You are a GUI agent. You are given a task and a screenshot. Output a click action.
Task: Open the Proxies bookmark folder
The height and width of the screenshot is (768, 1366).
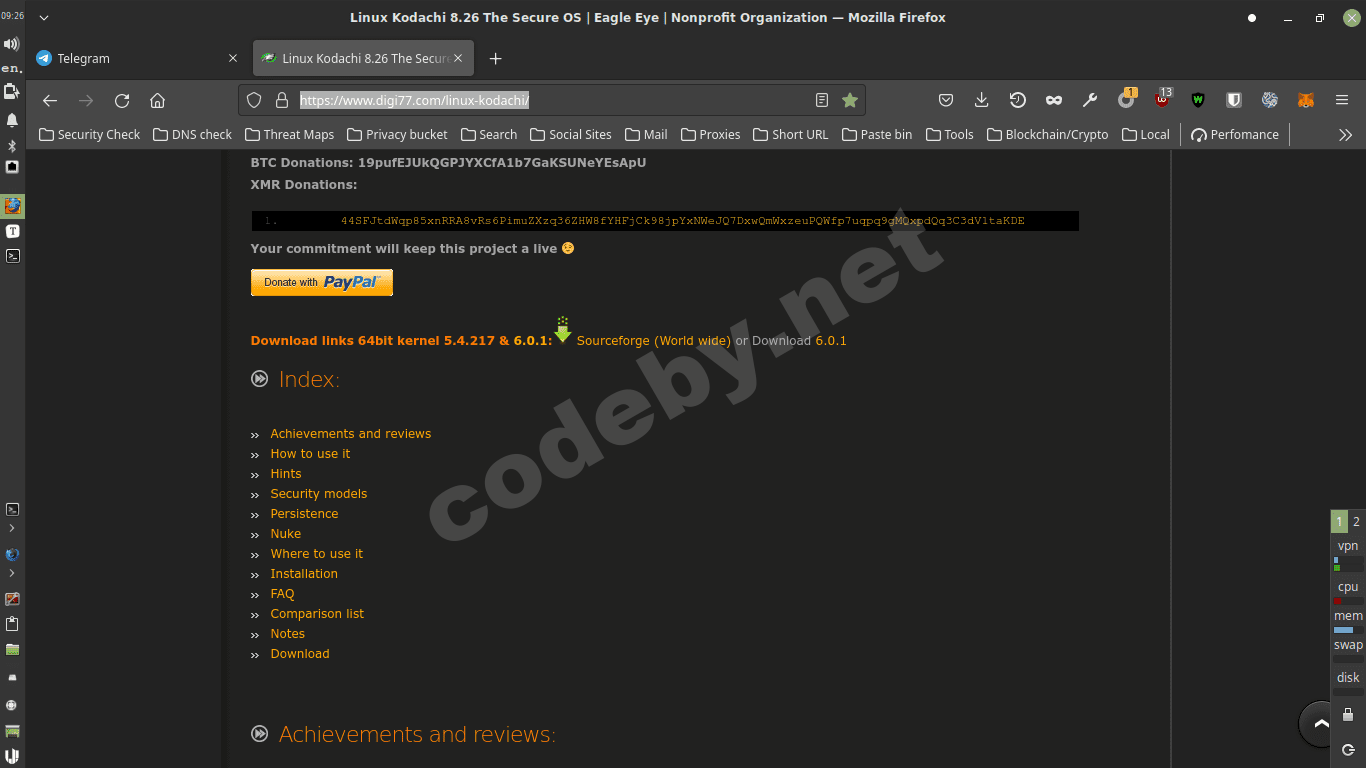[x=710, y=135]
